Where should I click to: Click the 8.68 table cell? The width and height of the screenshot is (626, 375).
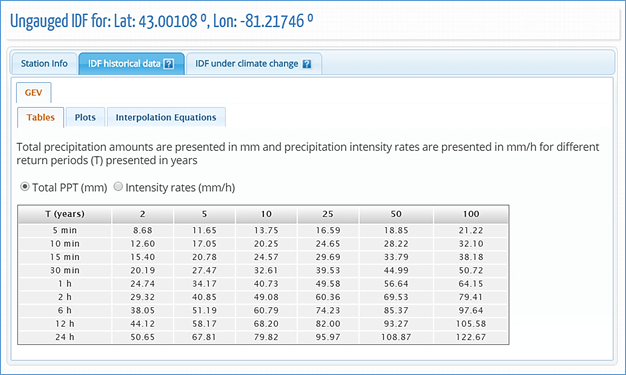pos(143,230)
